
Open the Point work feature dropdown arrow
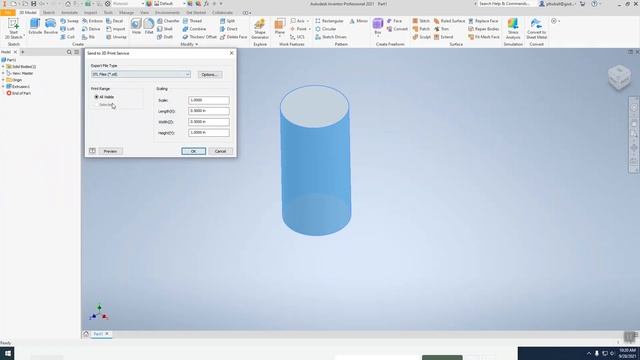click(x=309, y=29)
